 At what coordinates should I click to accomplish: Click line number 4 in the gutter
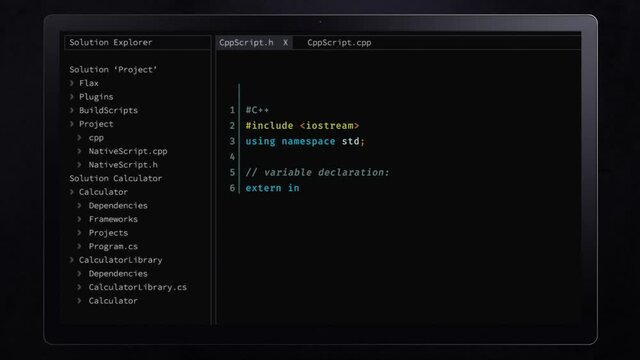(232, 156)
